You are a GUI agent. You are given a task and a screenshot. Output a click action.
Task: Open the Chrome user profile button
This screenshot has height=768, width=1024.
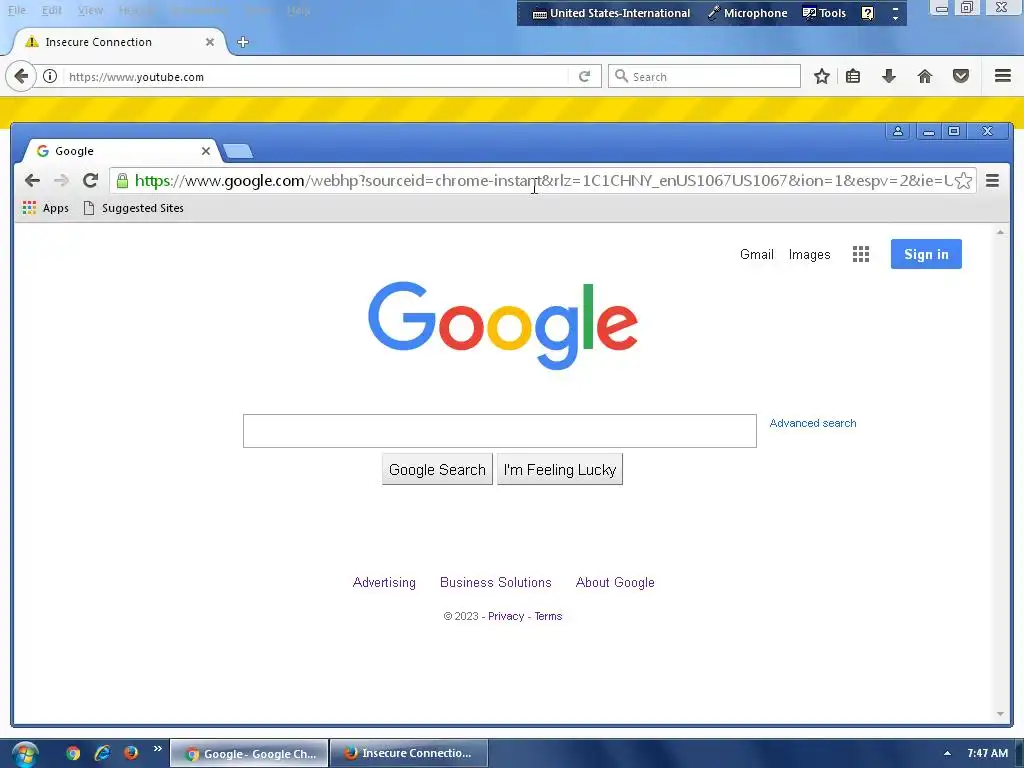coord(898,131)
